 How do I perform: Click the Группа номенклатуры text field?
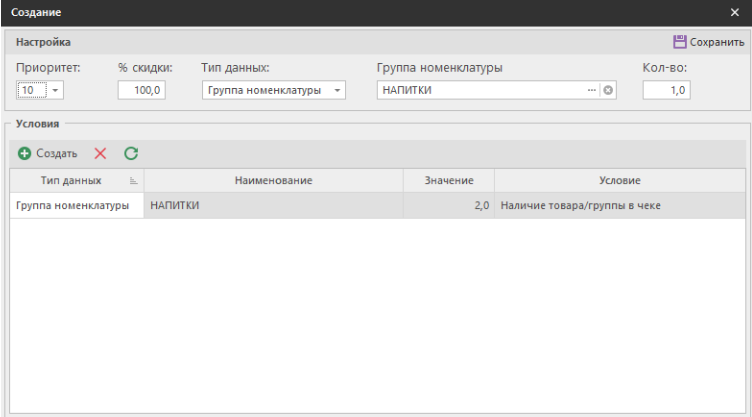coord(480,90)
